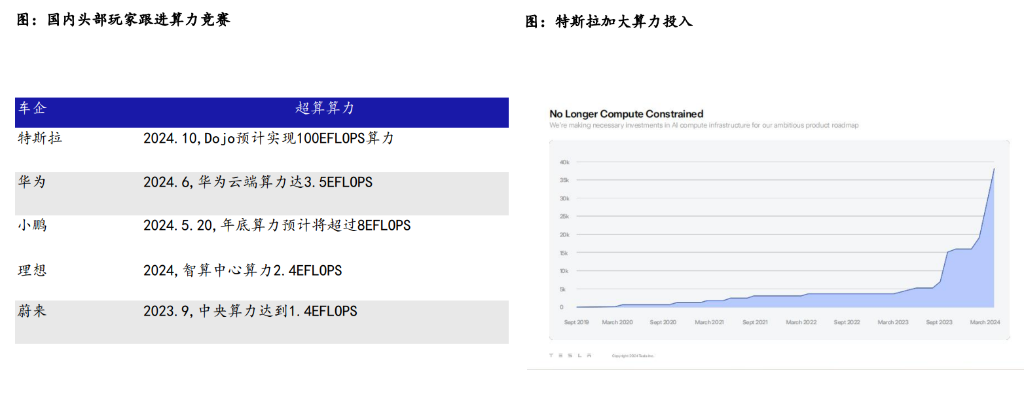Click the '15k' y-axis label
The image size is (1024, 411).
pos(565,253)
